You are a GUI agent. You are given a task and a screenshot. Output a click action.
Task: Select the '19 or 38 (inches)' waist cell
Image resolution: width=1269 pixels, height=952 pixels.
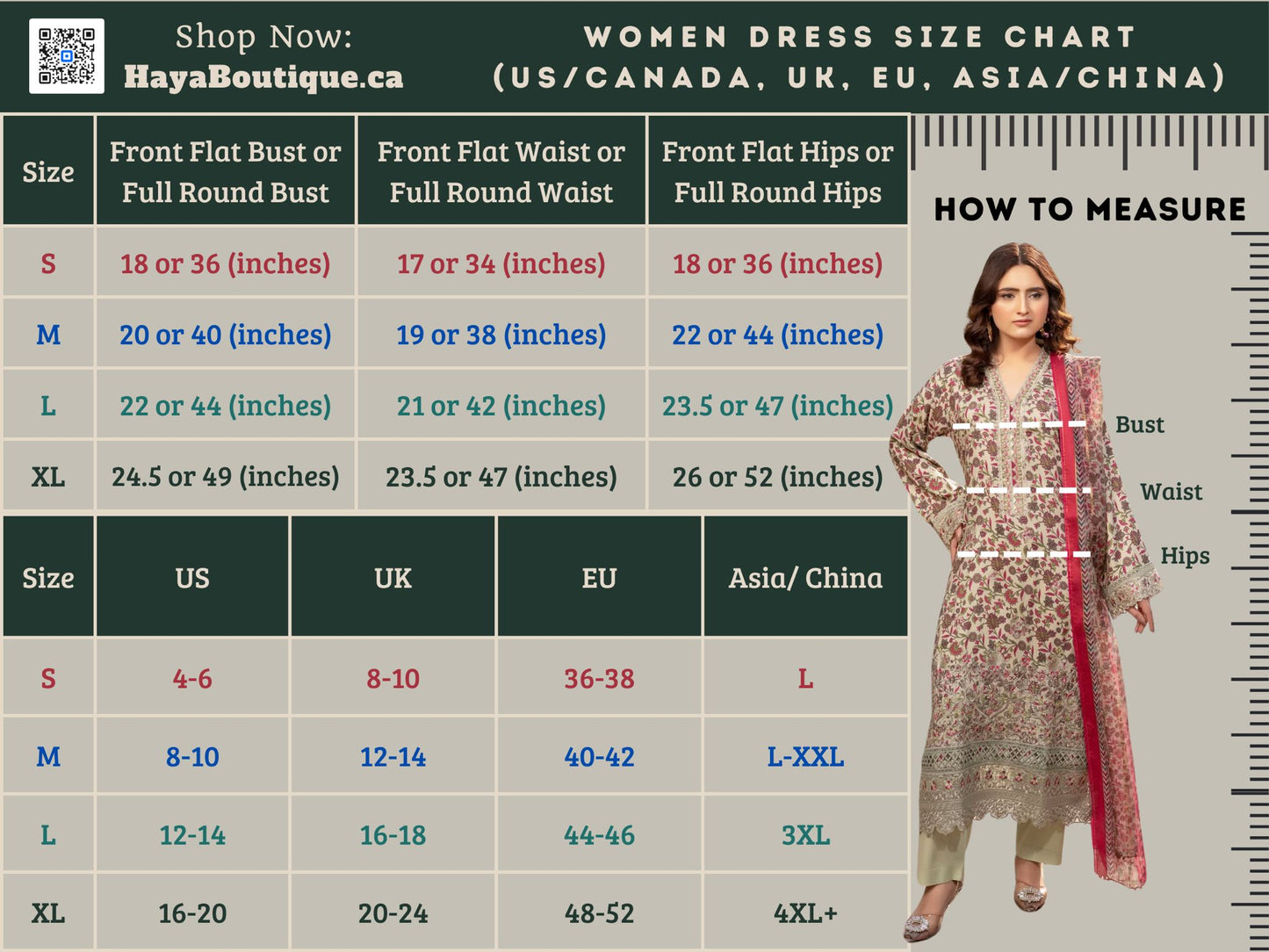(x=501, y=335)
